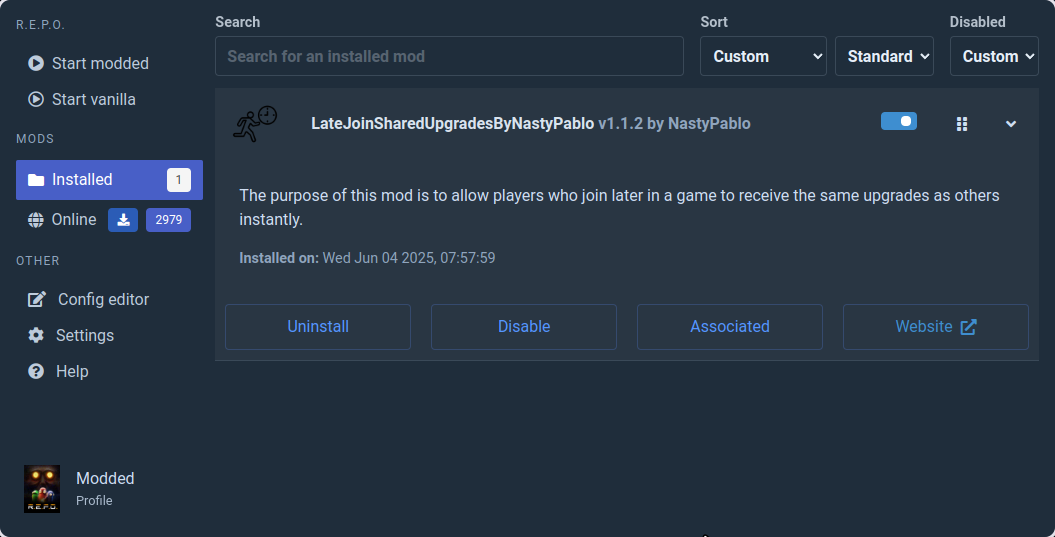Open the Sort Custom dropdown
1055x537 pixels.
(x=763, y=56)
